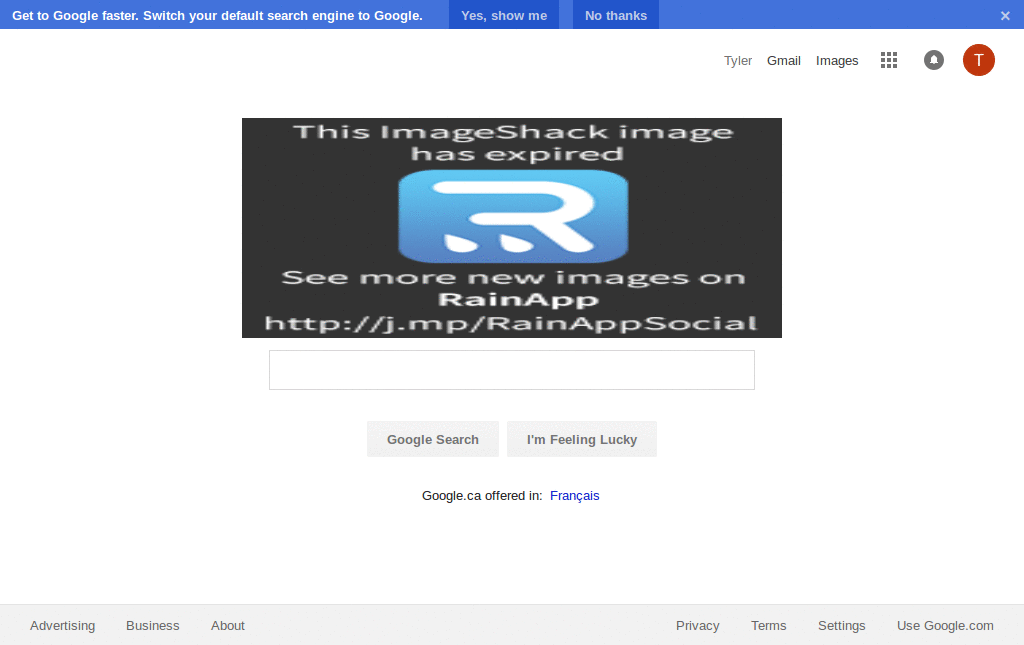Click Yes, show me button
The height and width of the screenshot is (645, 1024).
[x=504, y=15]
